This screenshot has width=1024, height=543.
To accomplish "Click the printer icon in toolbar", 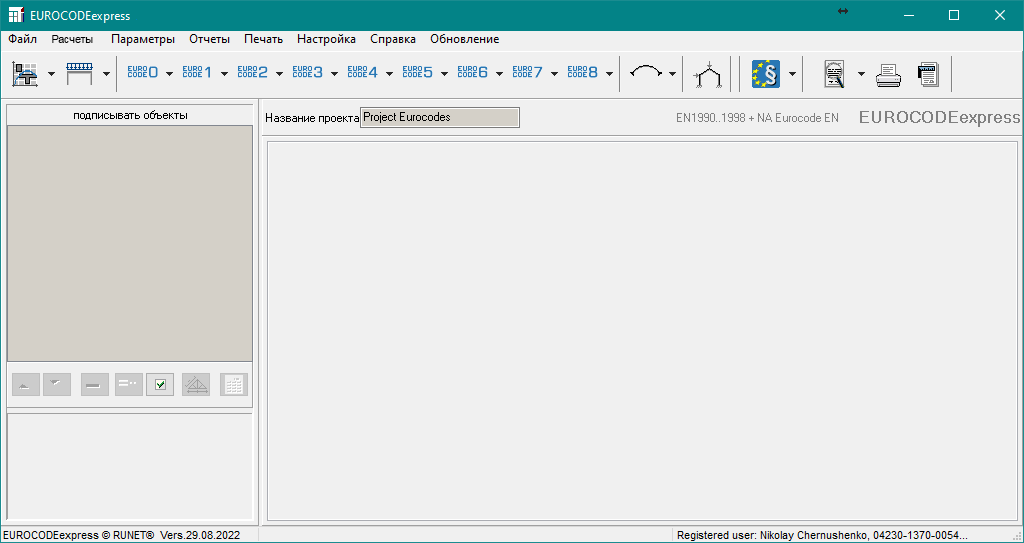I will 888,75.
